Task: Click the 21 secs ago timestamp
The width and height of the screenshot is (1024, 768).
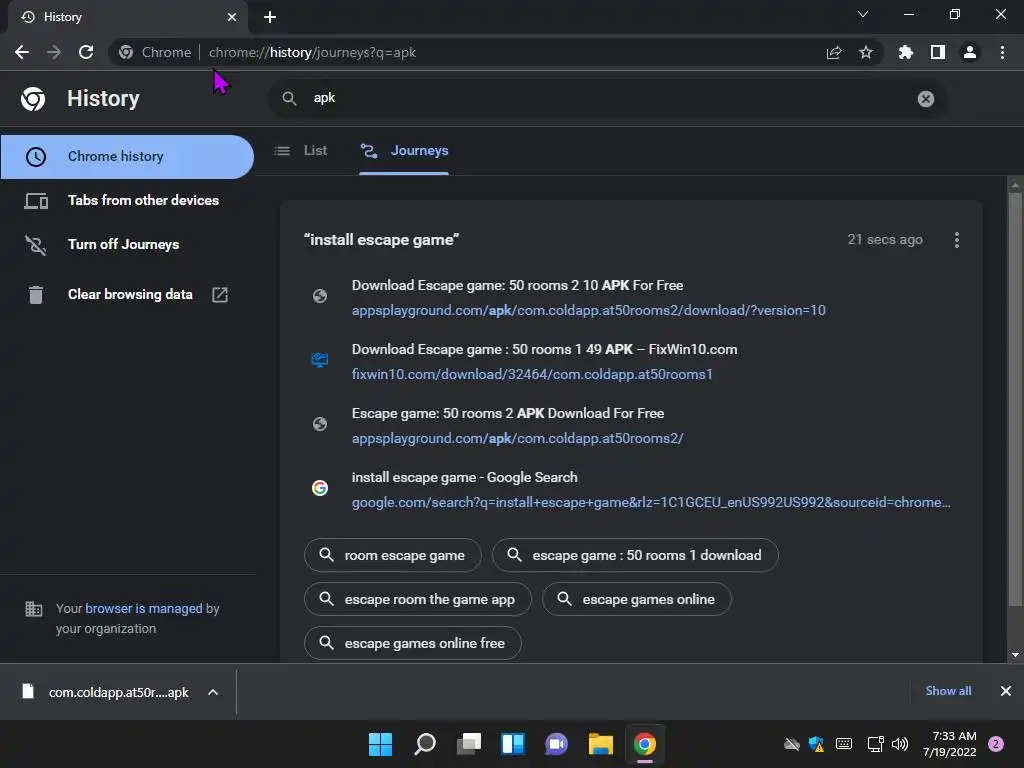Action: click(x=885, y=240)
